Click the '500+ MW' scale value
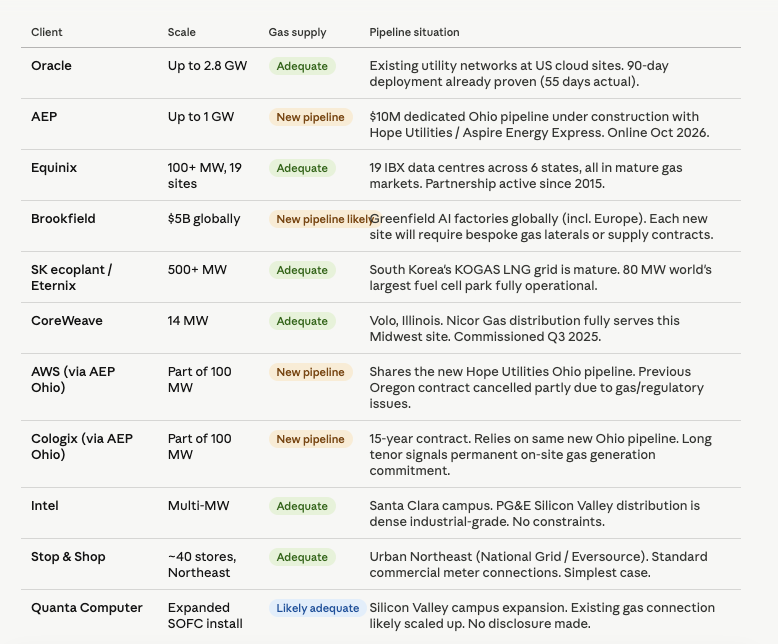Viewport: 778px width, 644px height. 197,269
